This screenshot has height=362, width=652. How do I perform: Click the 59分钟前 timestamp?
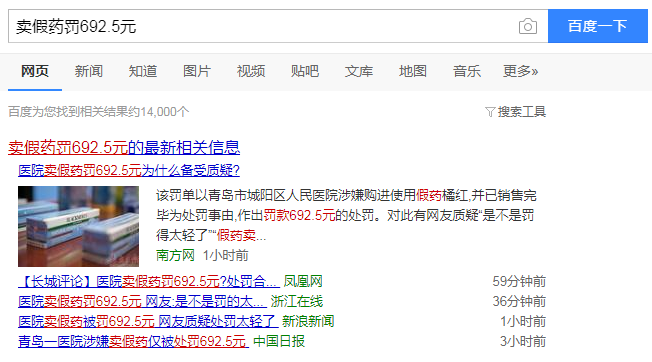tap(519, 281)
